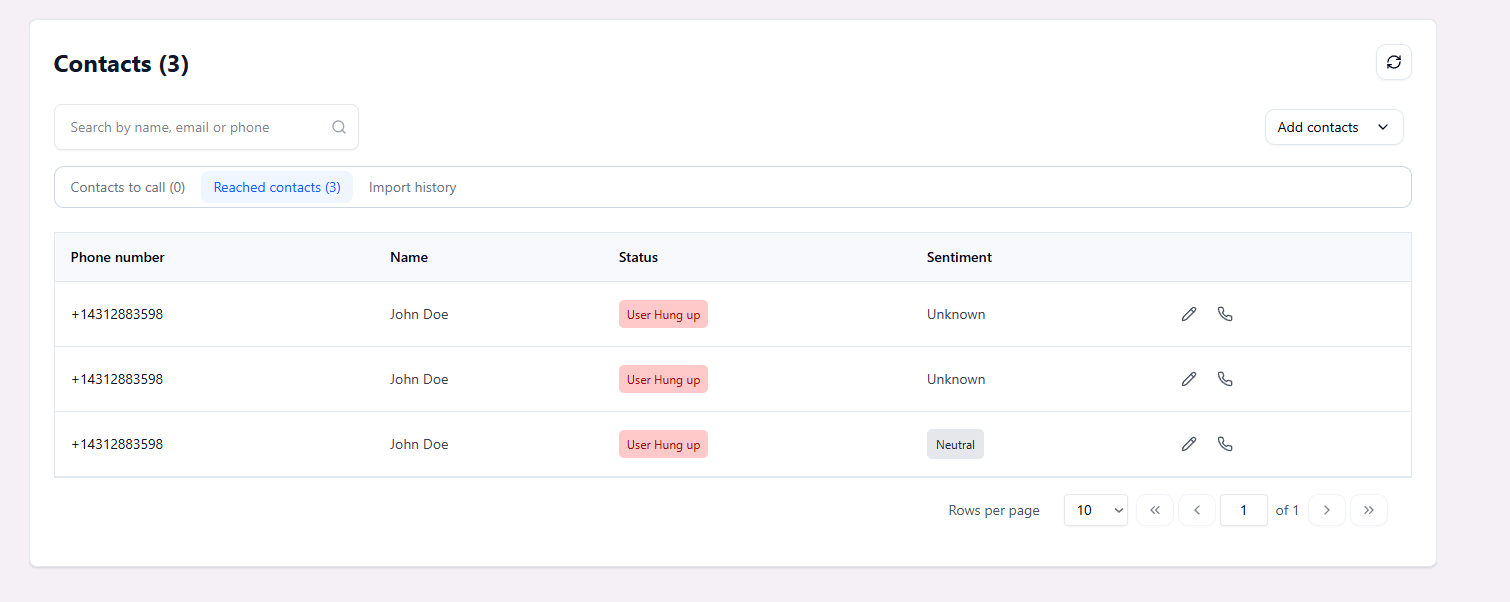Open Rows per page selector

click(1096, 510)
